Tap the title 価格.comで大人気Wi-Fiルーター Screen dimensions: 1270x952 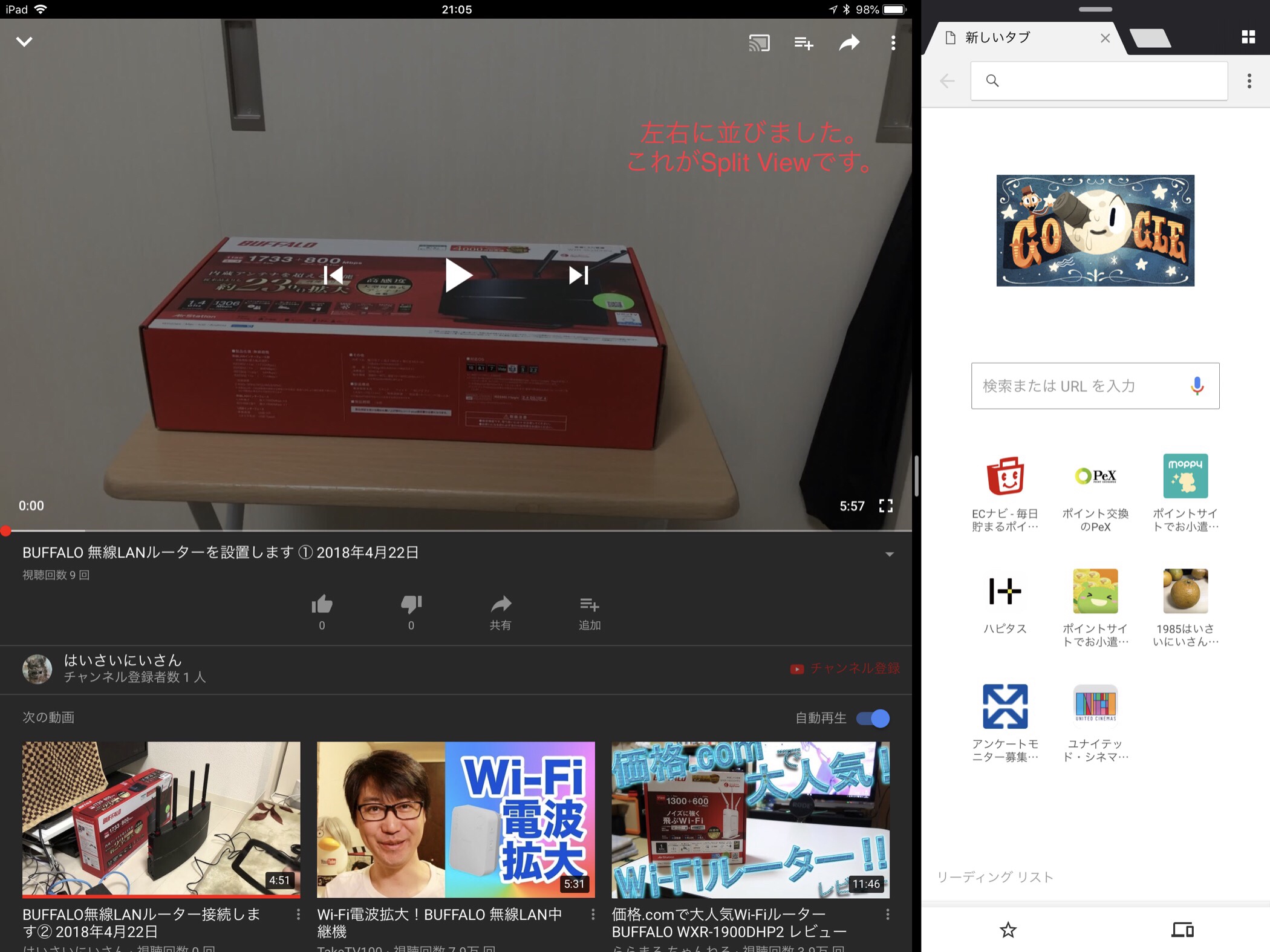click(729, 923)
